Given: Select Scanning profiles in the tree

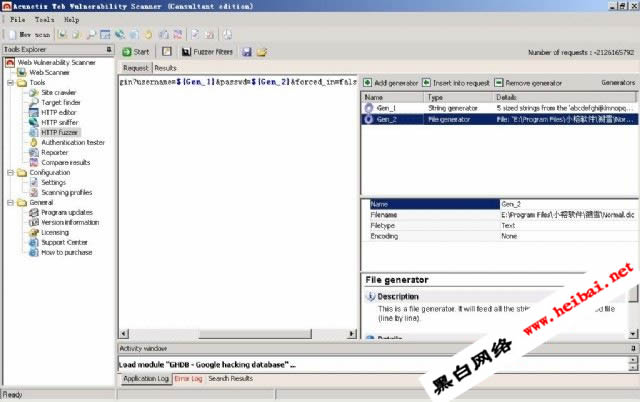Looking at the screenshot, I should point(67,193).
